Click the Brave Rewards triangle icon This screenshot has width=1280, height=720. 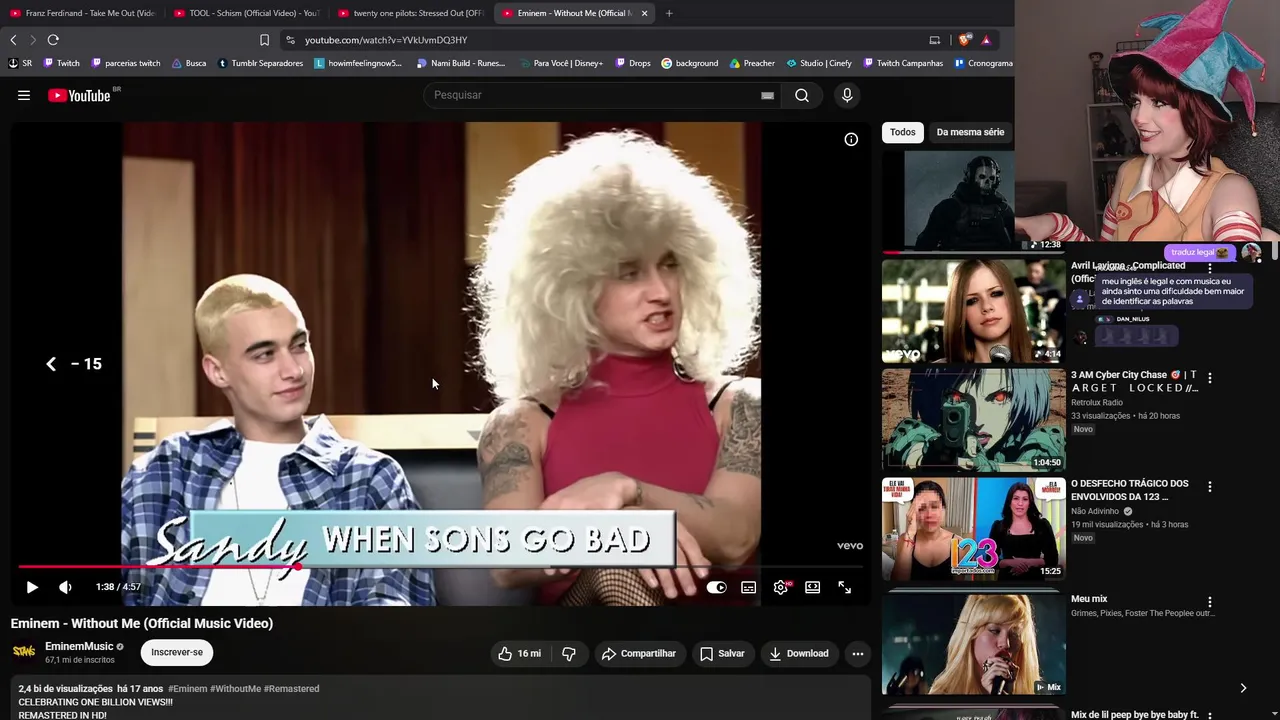coord(986,40)
